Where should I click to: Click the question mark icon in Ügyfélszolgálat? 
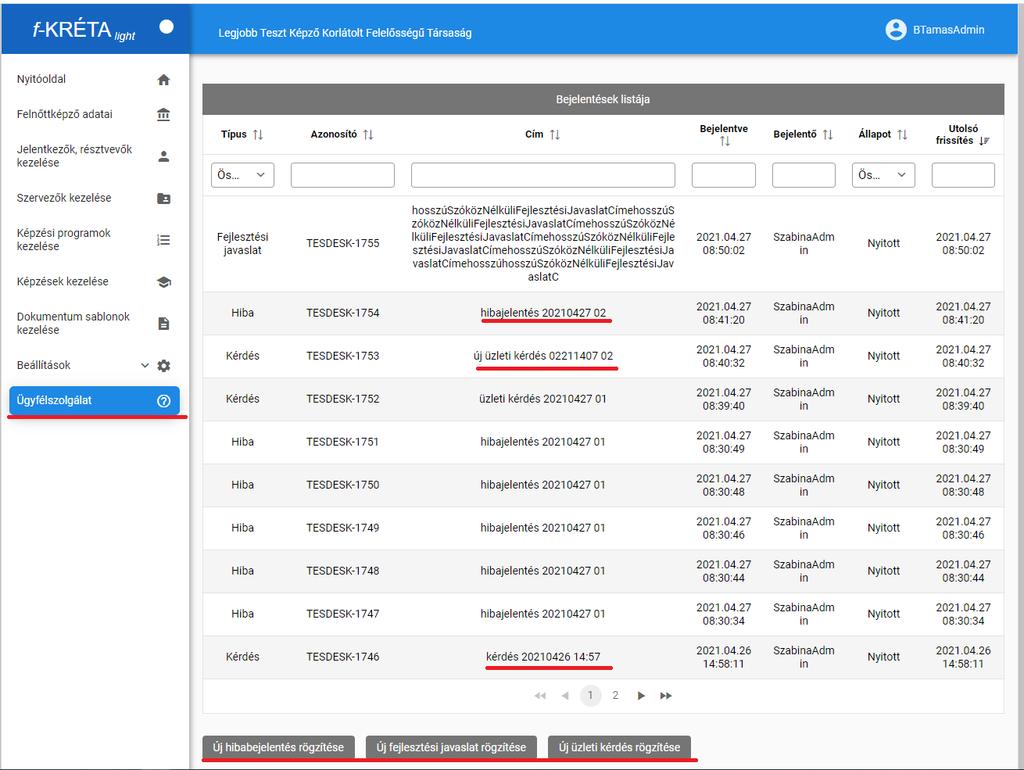tap(163, 401)
